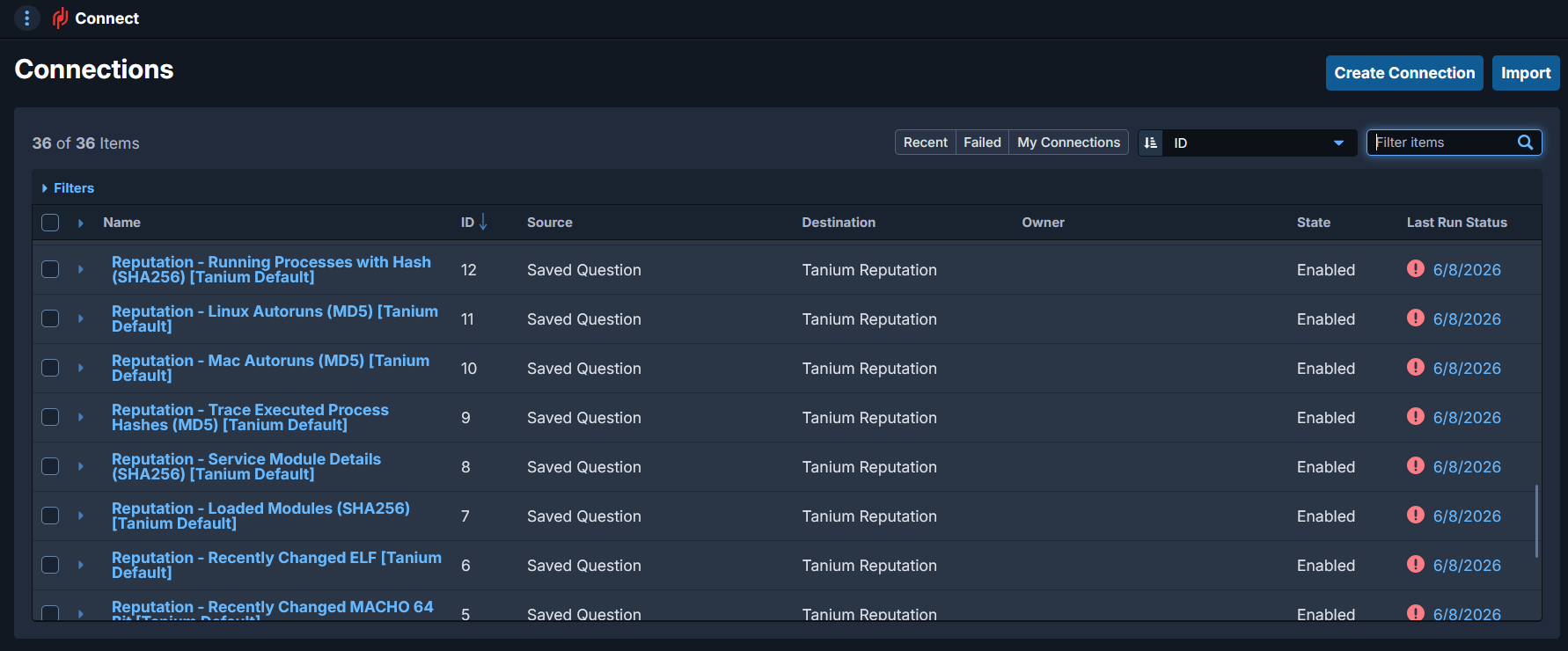Click the red error icon for connection 9
The height and width of the screenshot is (651, 1568).
click(1415, 416)
